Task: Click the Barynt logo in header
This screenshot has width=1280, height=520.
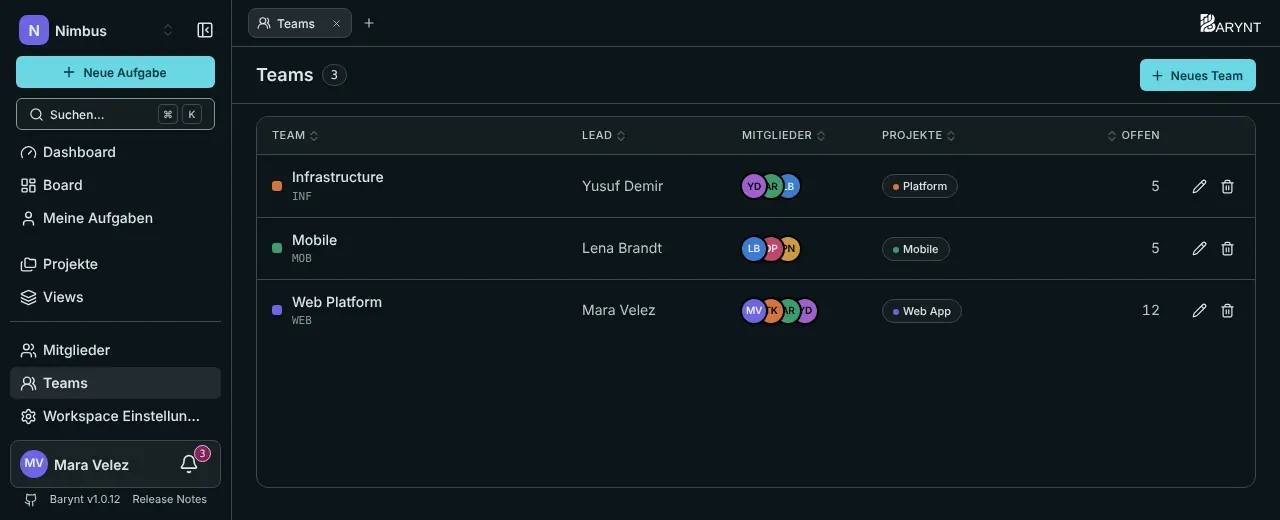Action: 1230,24
